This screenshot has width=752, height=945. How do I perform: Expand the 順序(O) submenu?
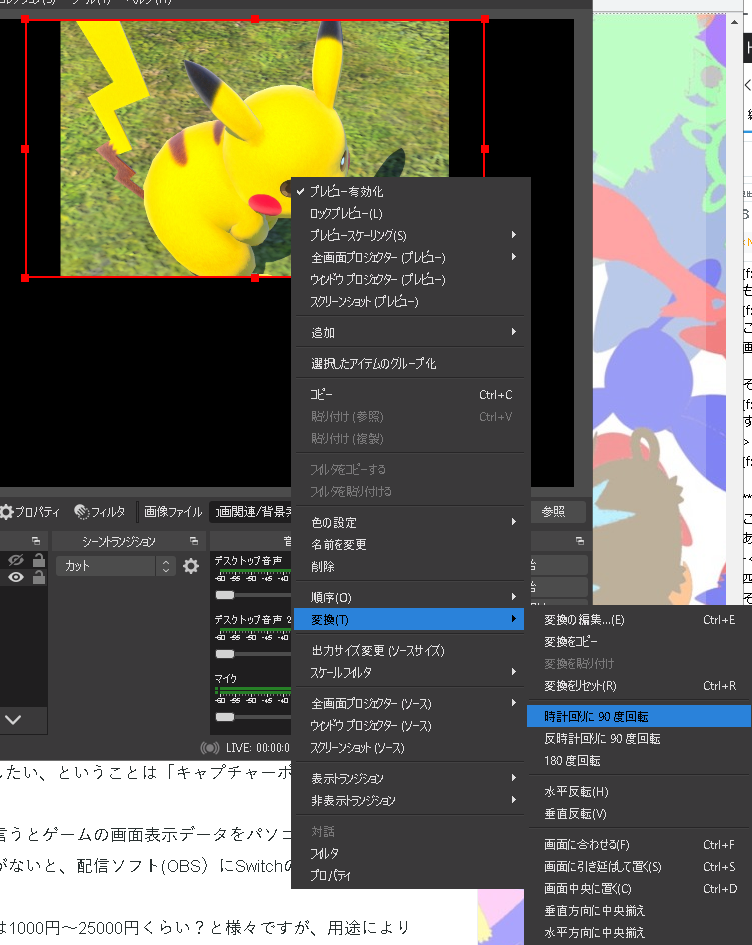click(x=409, y=597)
